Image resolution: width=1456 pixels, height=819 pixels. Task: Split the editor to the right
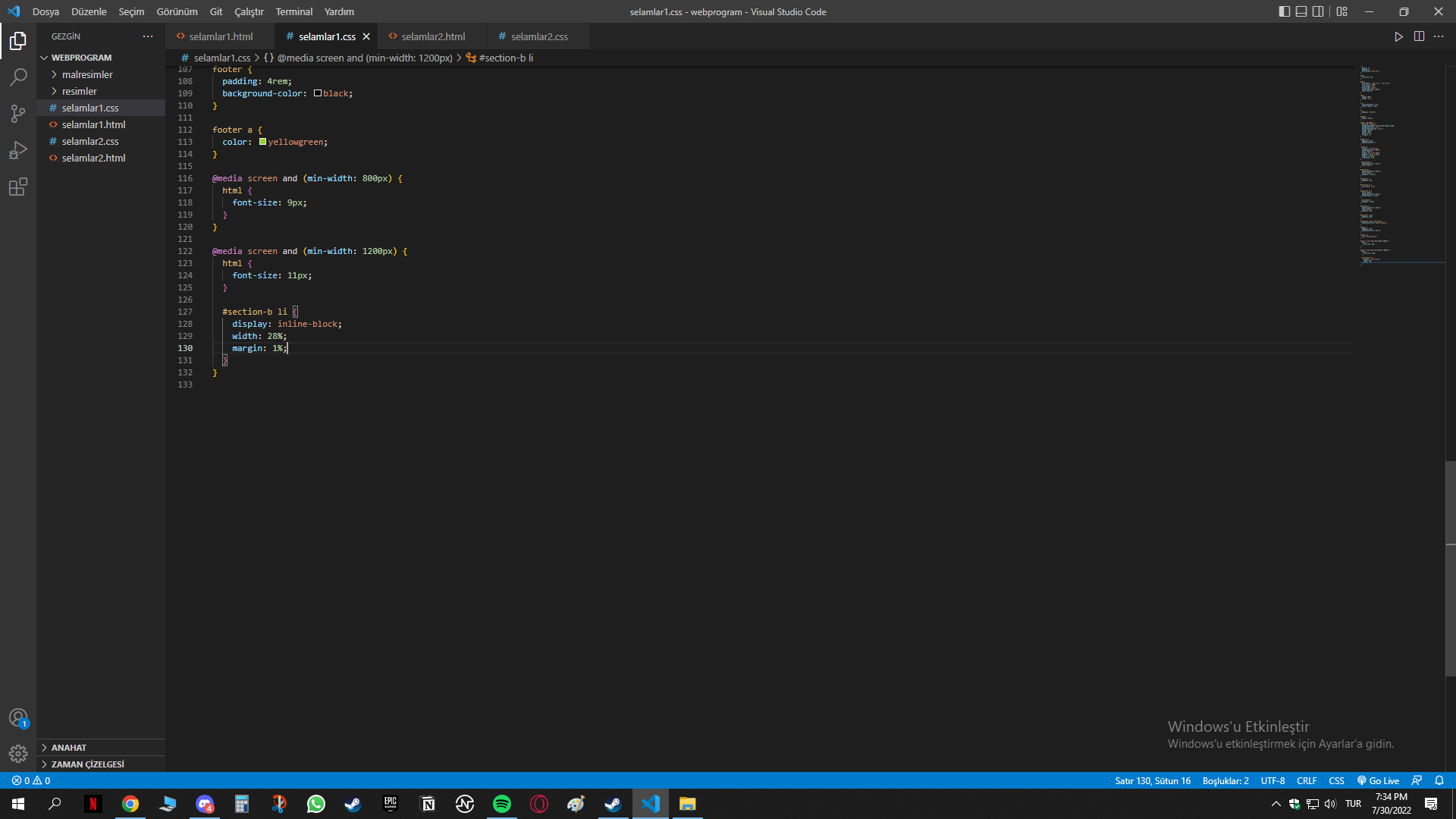[x=1419, y=36]
